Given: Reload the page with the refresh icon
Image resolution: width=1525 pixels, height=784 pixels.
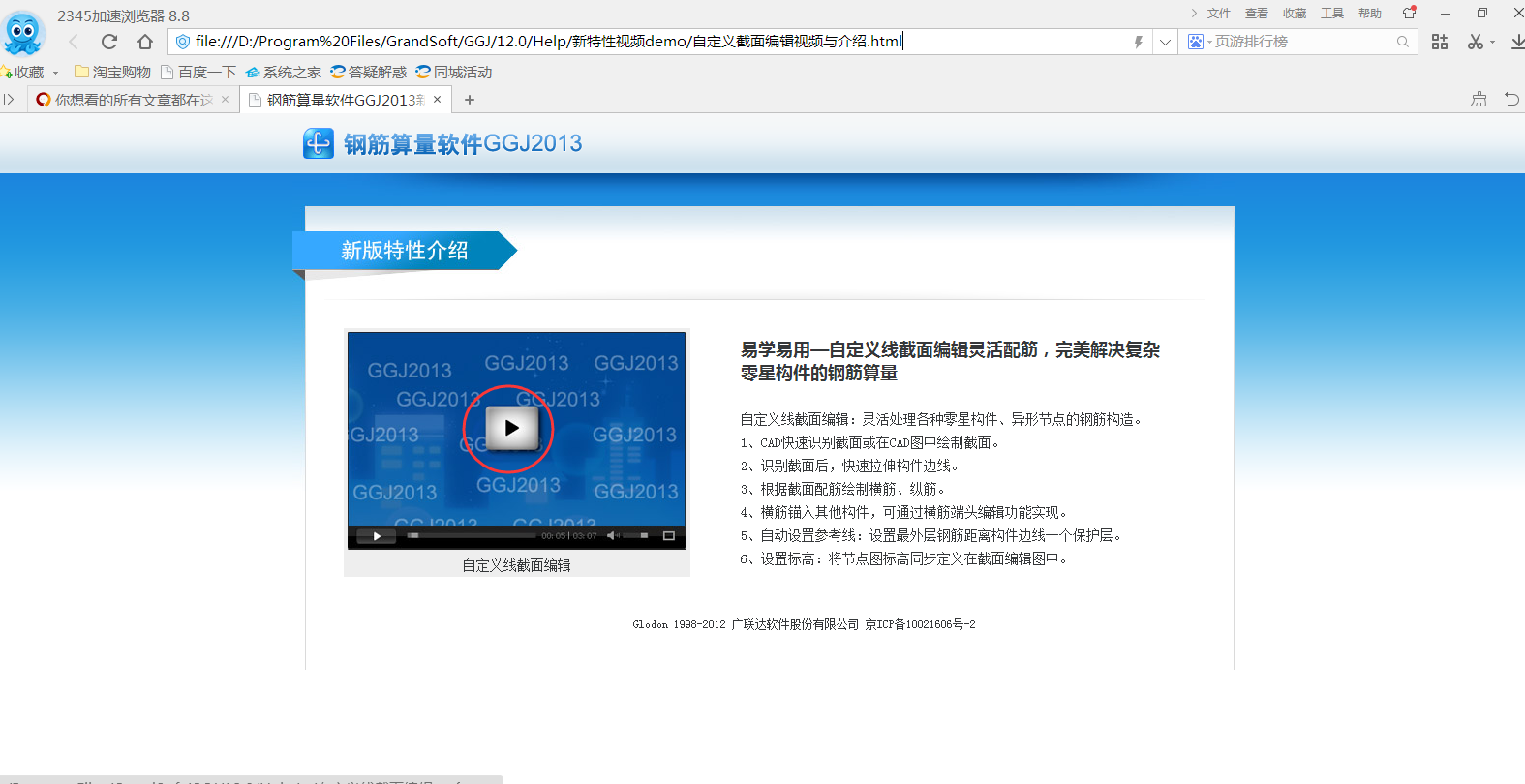Looking at the screenshot, I should pos(109,42).
